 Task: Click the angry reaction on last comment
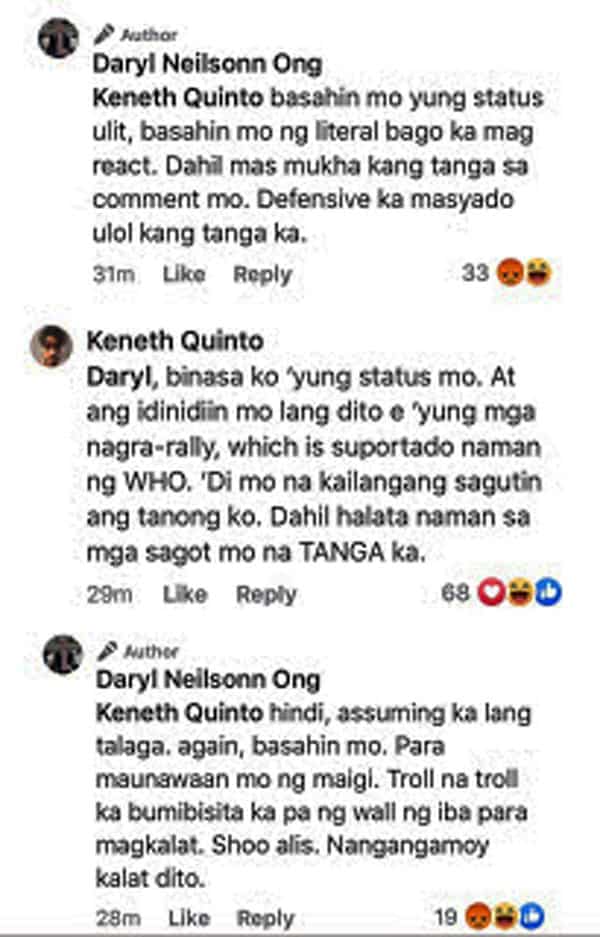point(479,916)
